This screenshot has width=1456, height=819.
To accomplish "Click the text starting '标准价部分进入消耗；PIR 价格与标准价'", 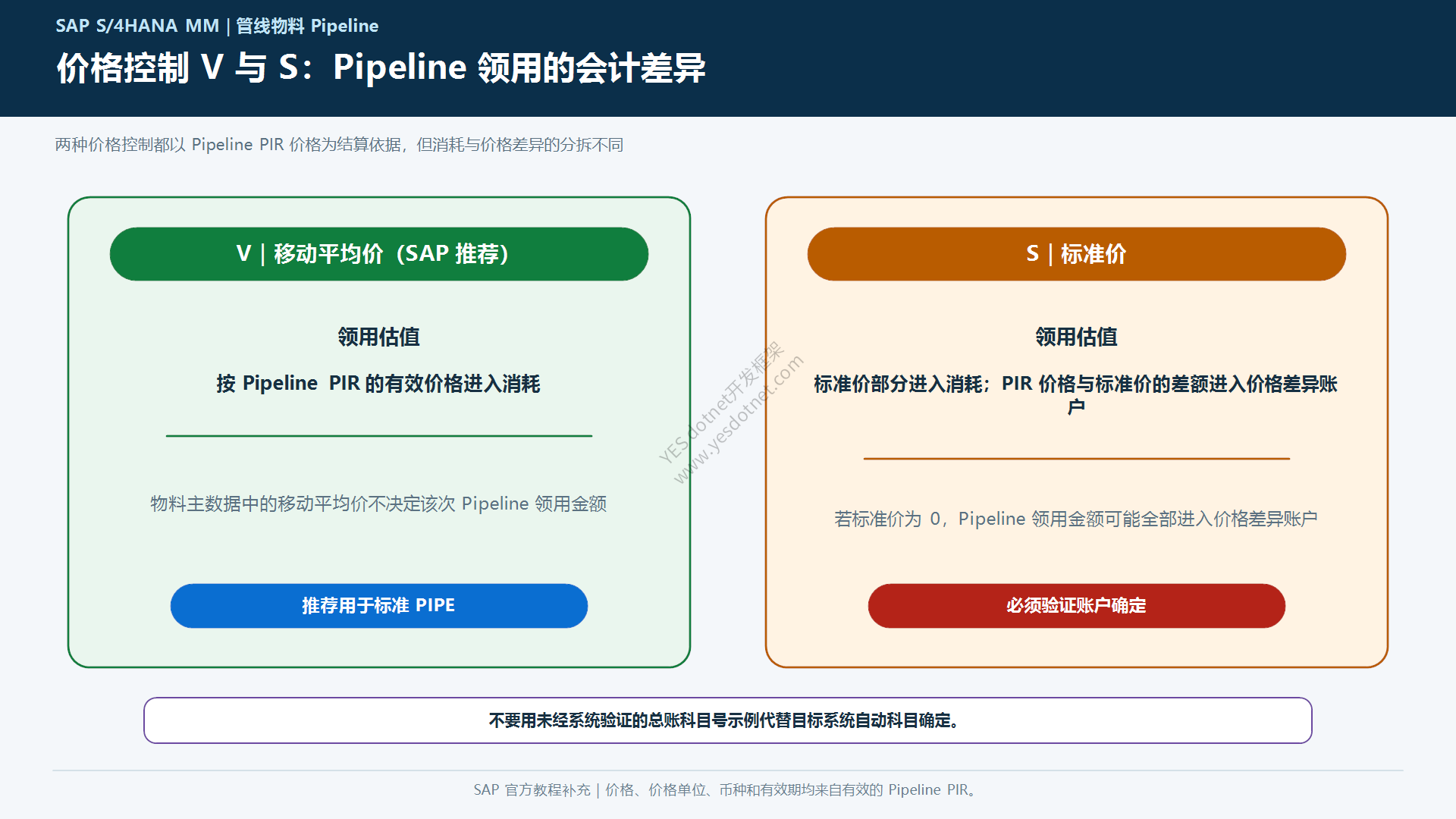I will [x=1076, y=395].
